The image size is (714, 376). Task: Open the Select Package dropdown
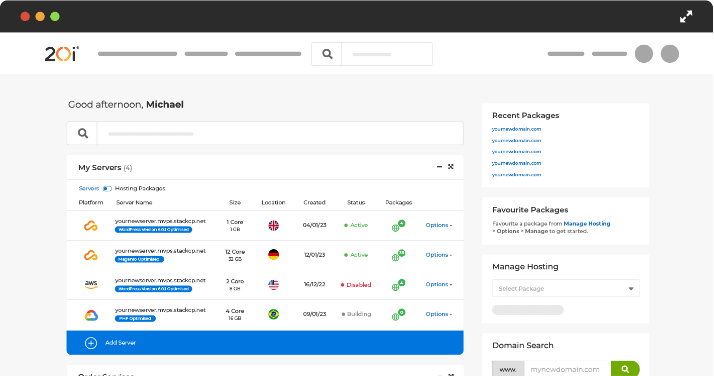click(x=566, y=288)
